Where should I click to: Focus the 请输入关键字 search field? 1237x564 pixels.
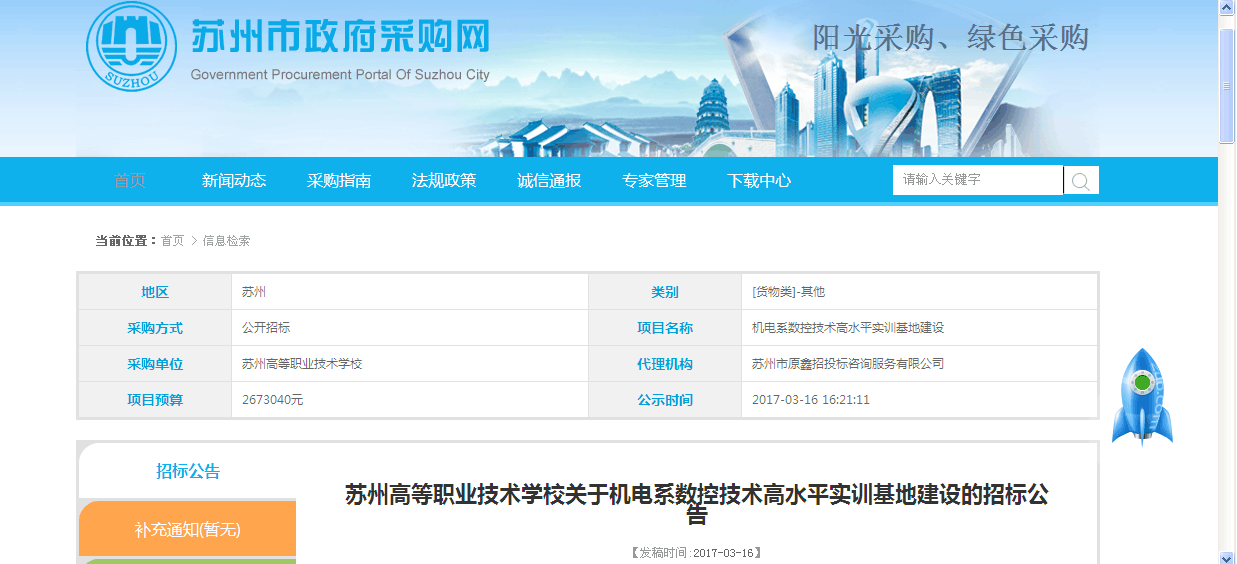[x=978, y=180]
